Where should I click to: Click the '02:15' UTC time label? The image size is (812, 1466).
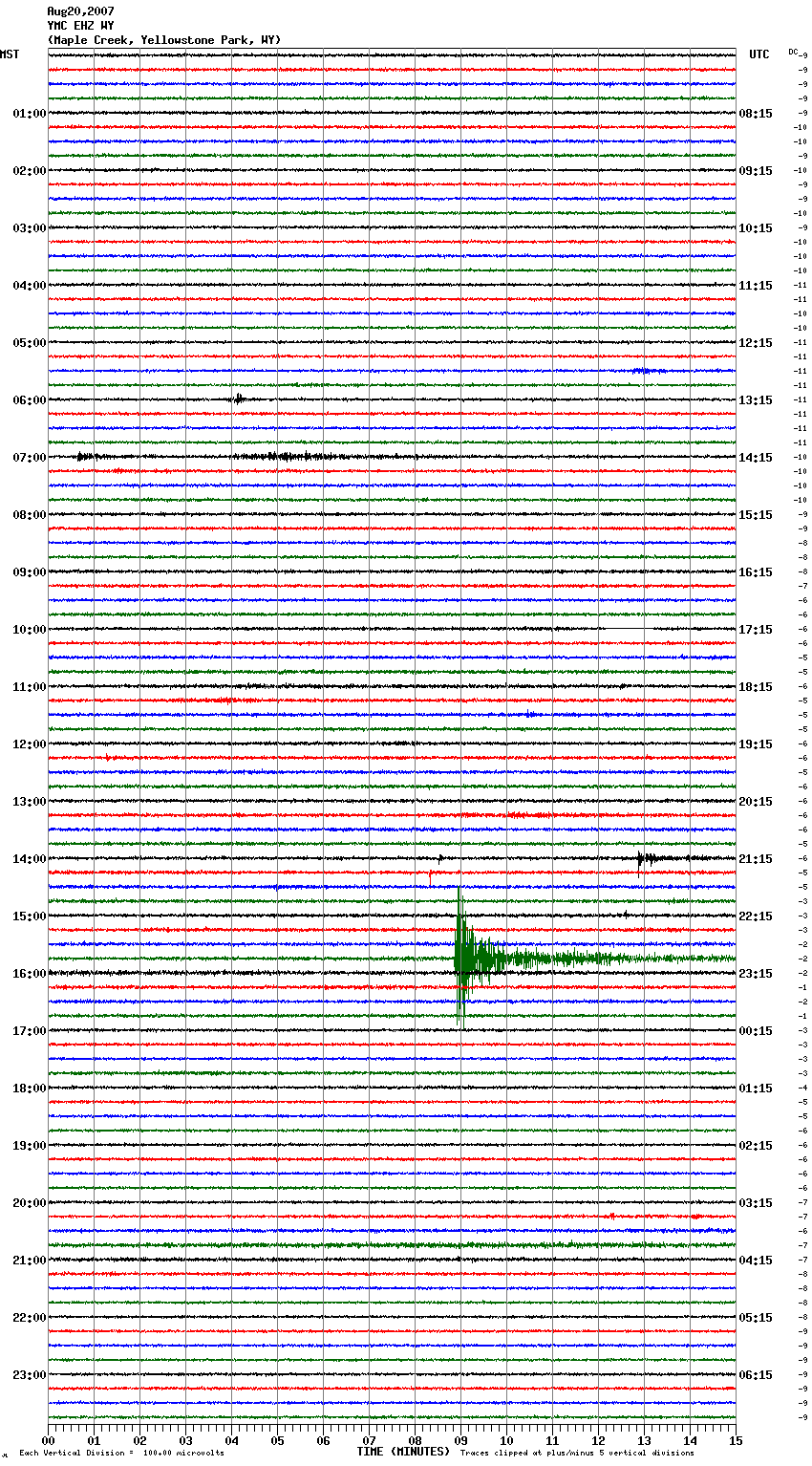click(756, 1146)
